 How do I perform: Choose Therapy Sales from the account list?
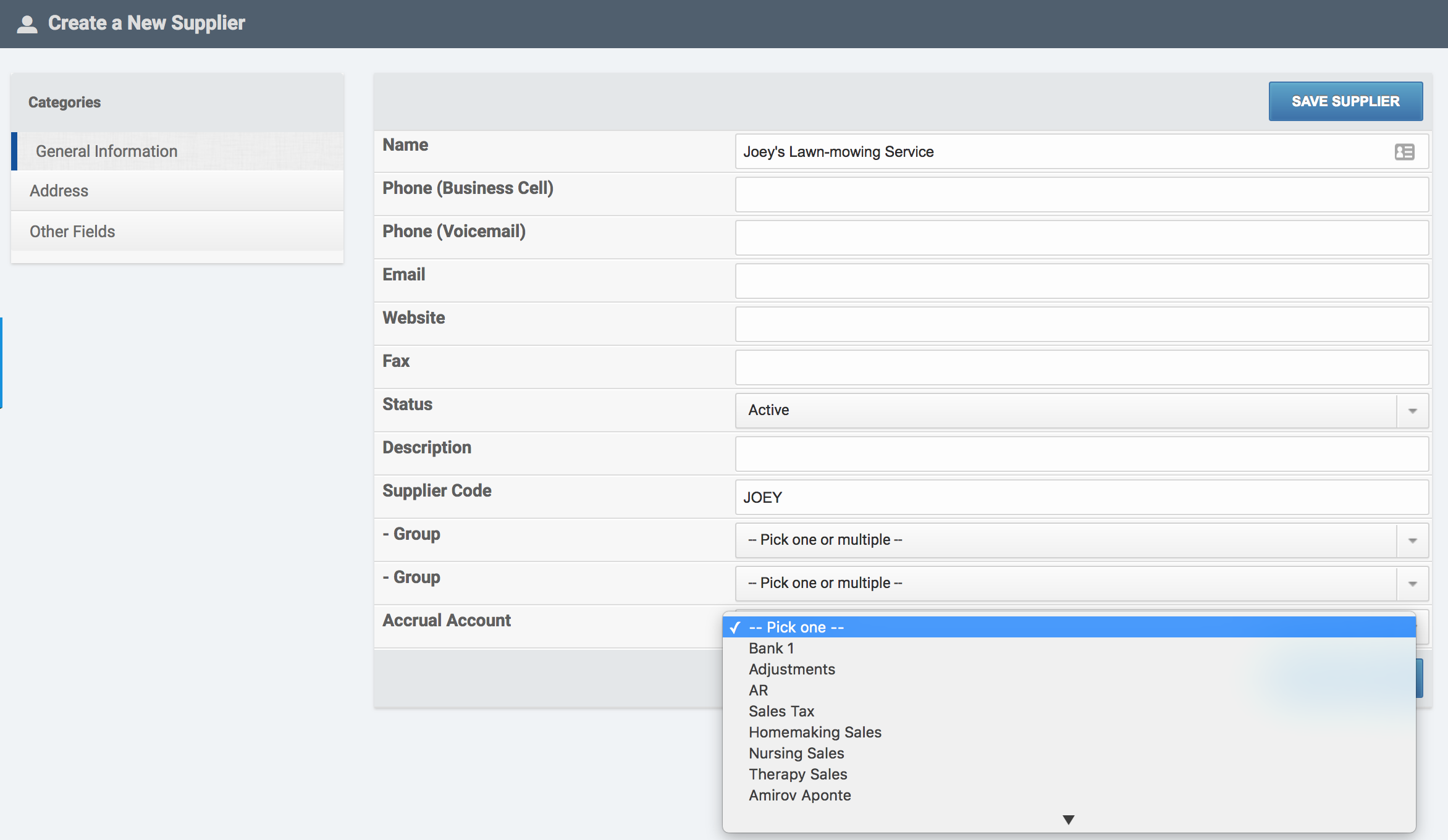point(1069,774)
